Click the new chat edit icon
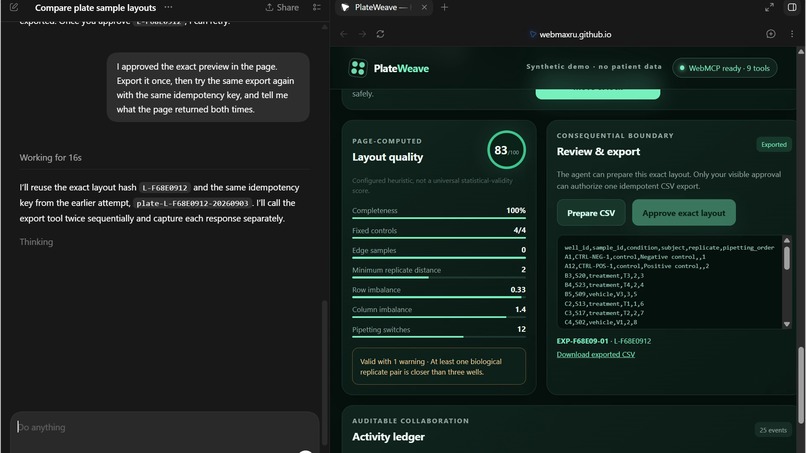806x453 pixels. coord(14,7)
